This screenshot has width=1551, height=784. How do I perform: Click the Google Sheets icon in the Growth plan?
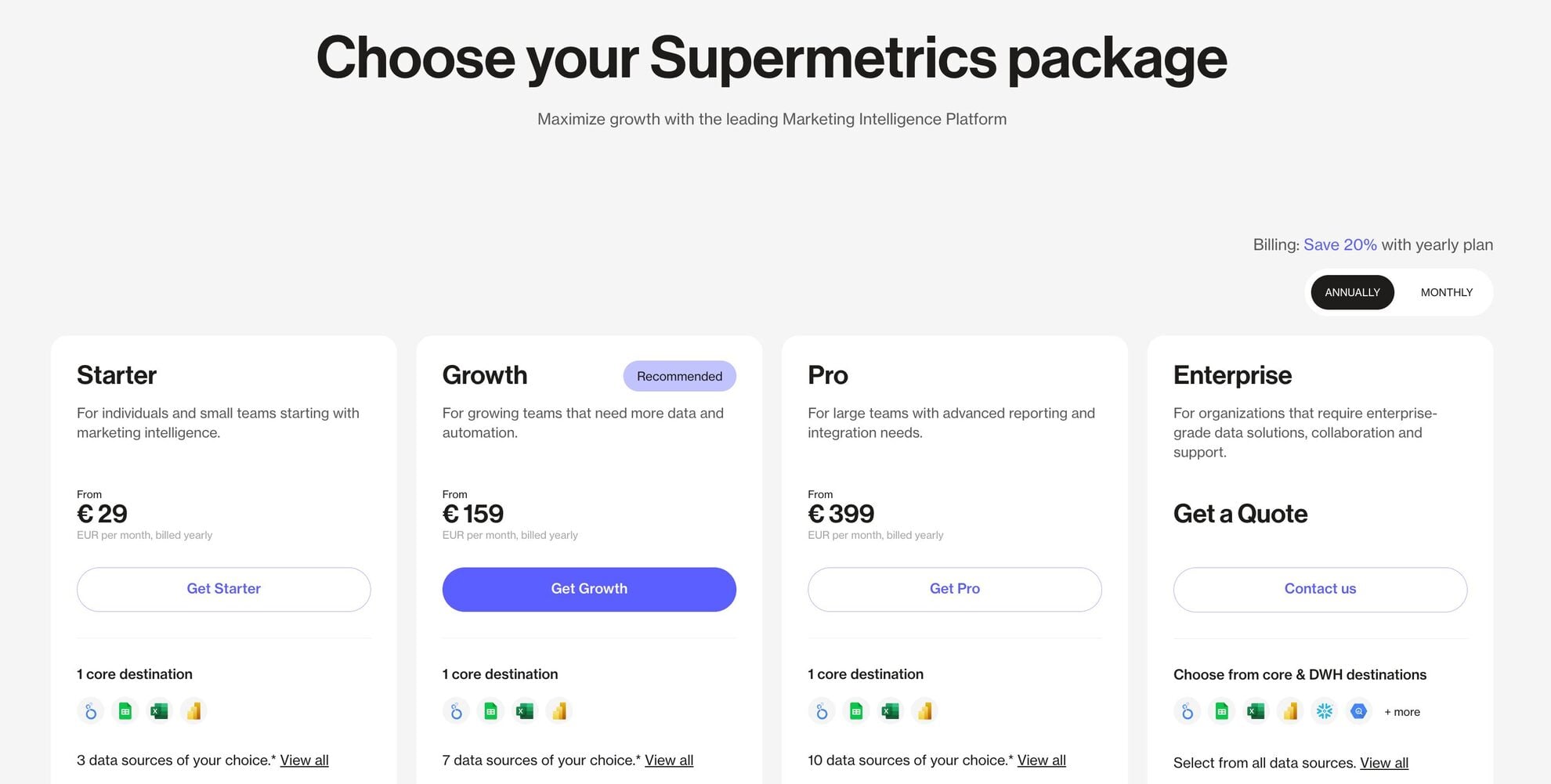(490, 710)
